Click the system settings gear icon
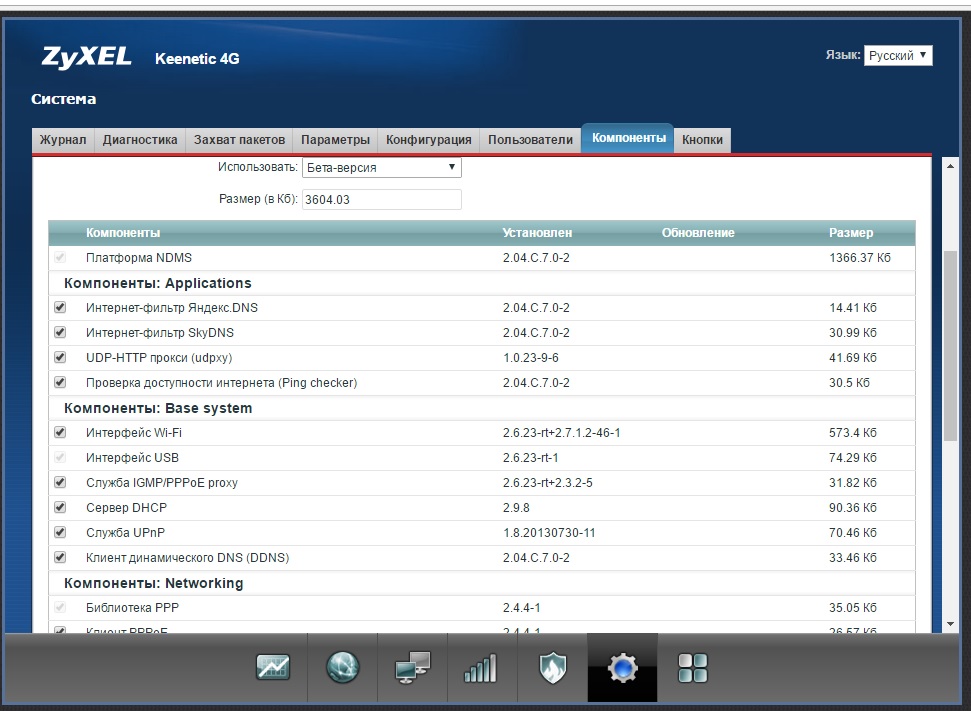 click(622, 667)
